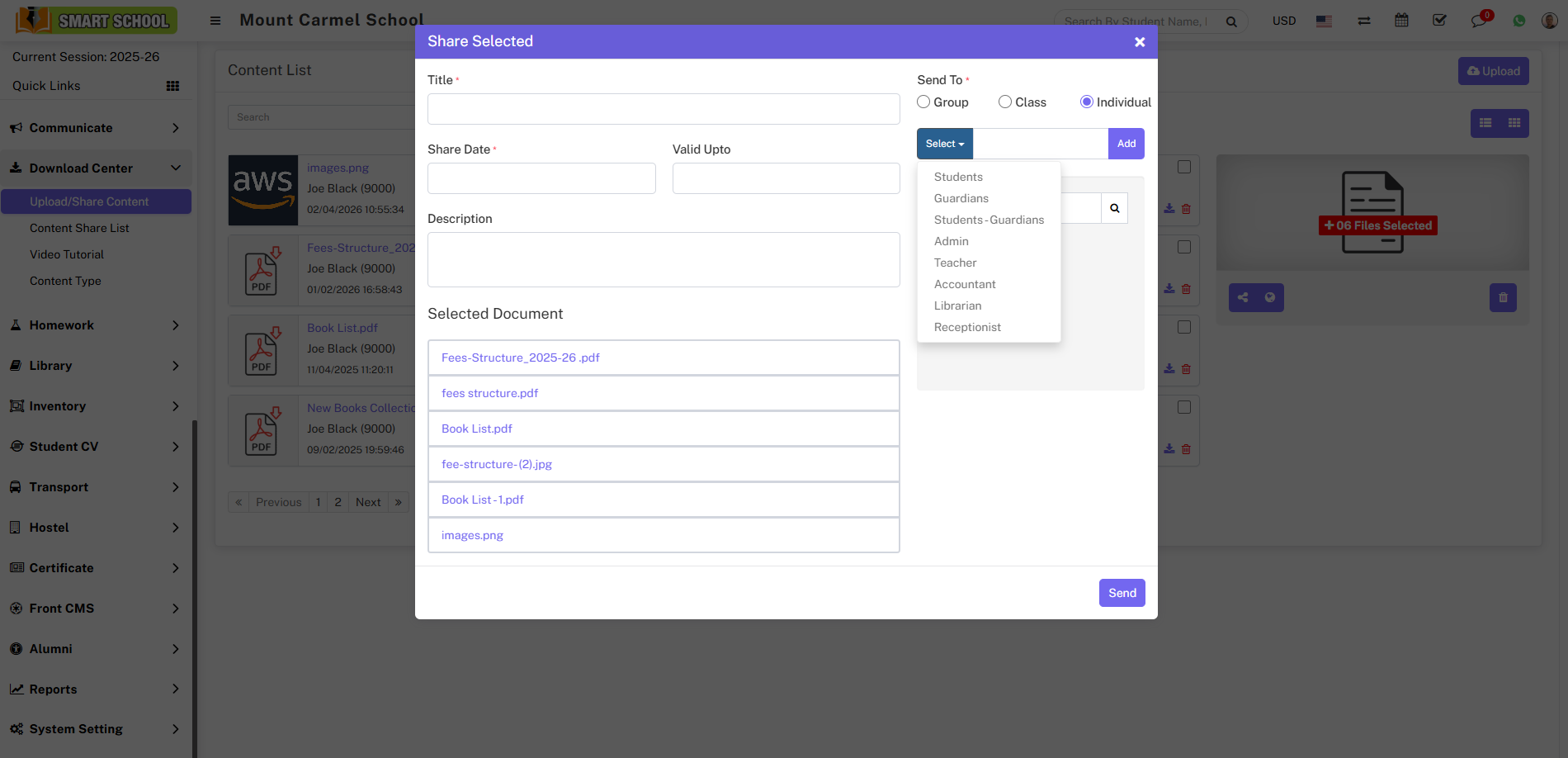The height and width of the screenshot is (758, 1568).
Task: Open the calendar icon in top bar
Action: click(x=1401, y=21)
